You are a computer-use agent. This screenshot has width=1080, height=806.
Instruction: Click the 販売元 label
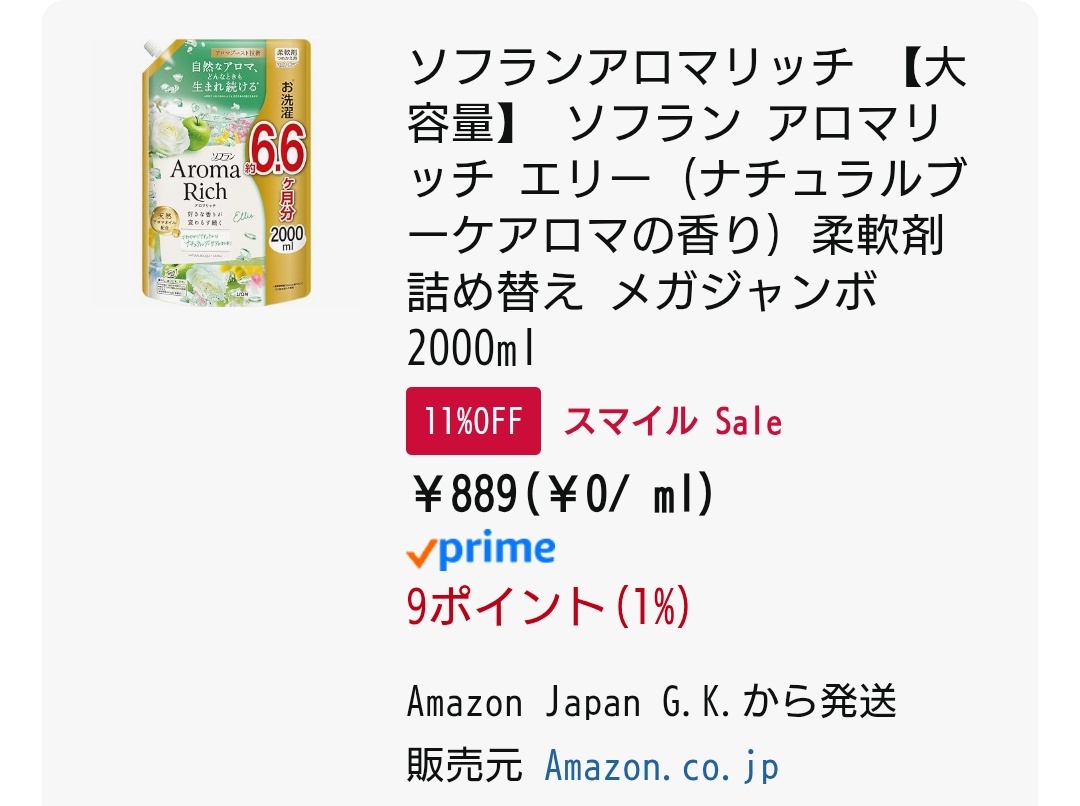click(x=465, y=767)
